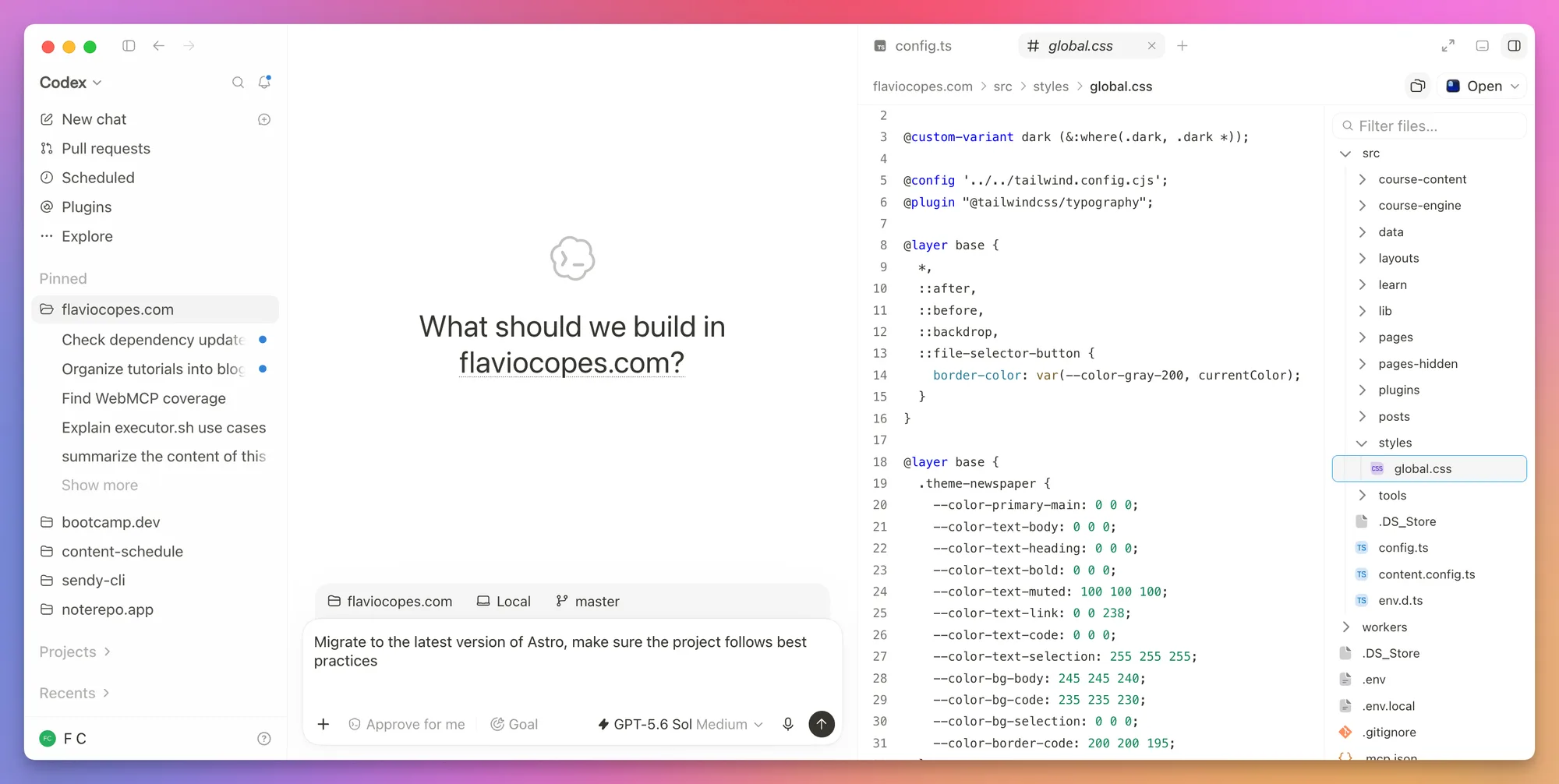Open Explain executor.sh use cases chat
The height and width of the screenshot is (784, 1559).
point(155,427)
